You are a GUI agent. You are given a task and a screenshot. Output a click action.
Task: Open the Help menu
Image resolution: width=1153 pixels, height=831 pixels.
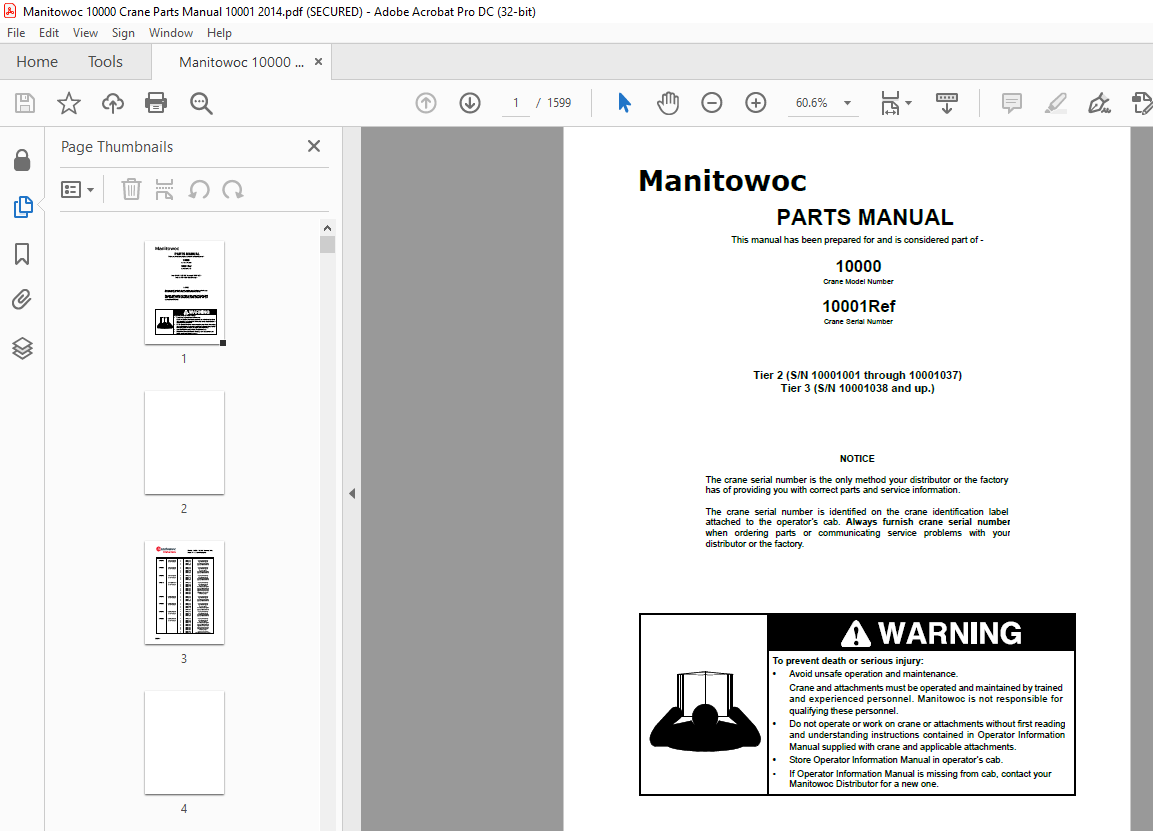[219, 33]
